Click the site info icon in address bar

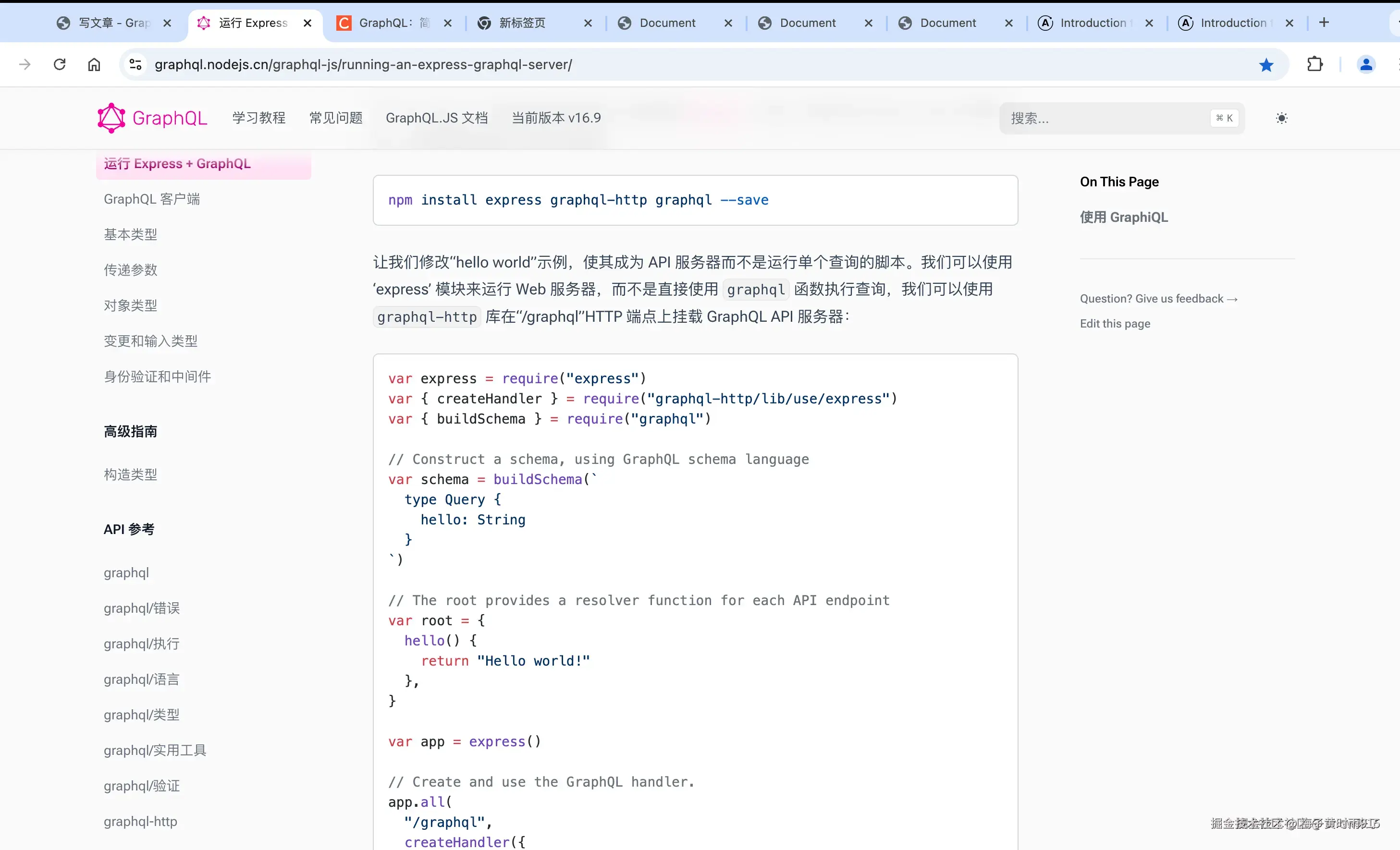(135, 65)
